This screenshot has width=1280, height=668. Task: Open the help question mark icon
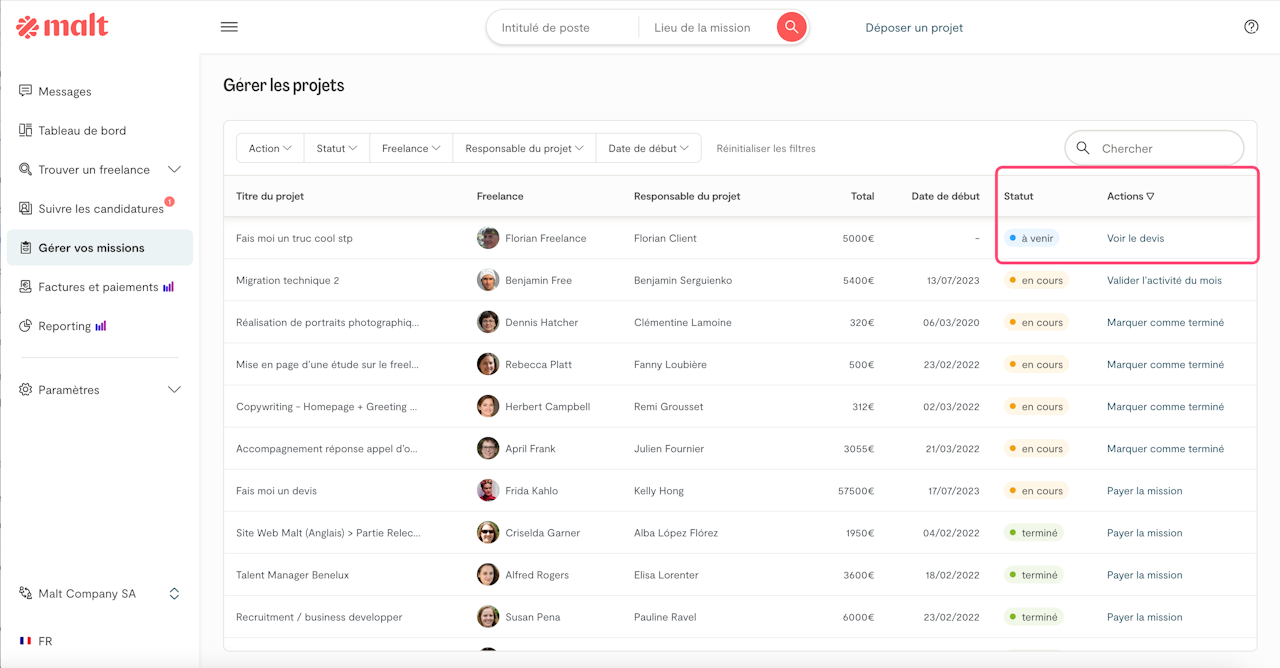1251,27
